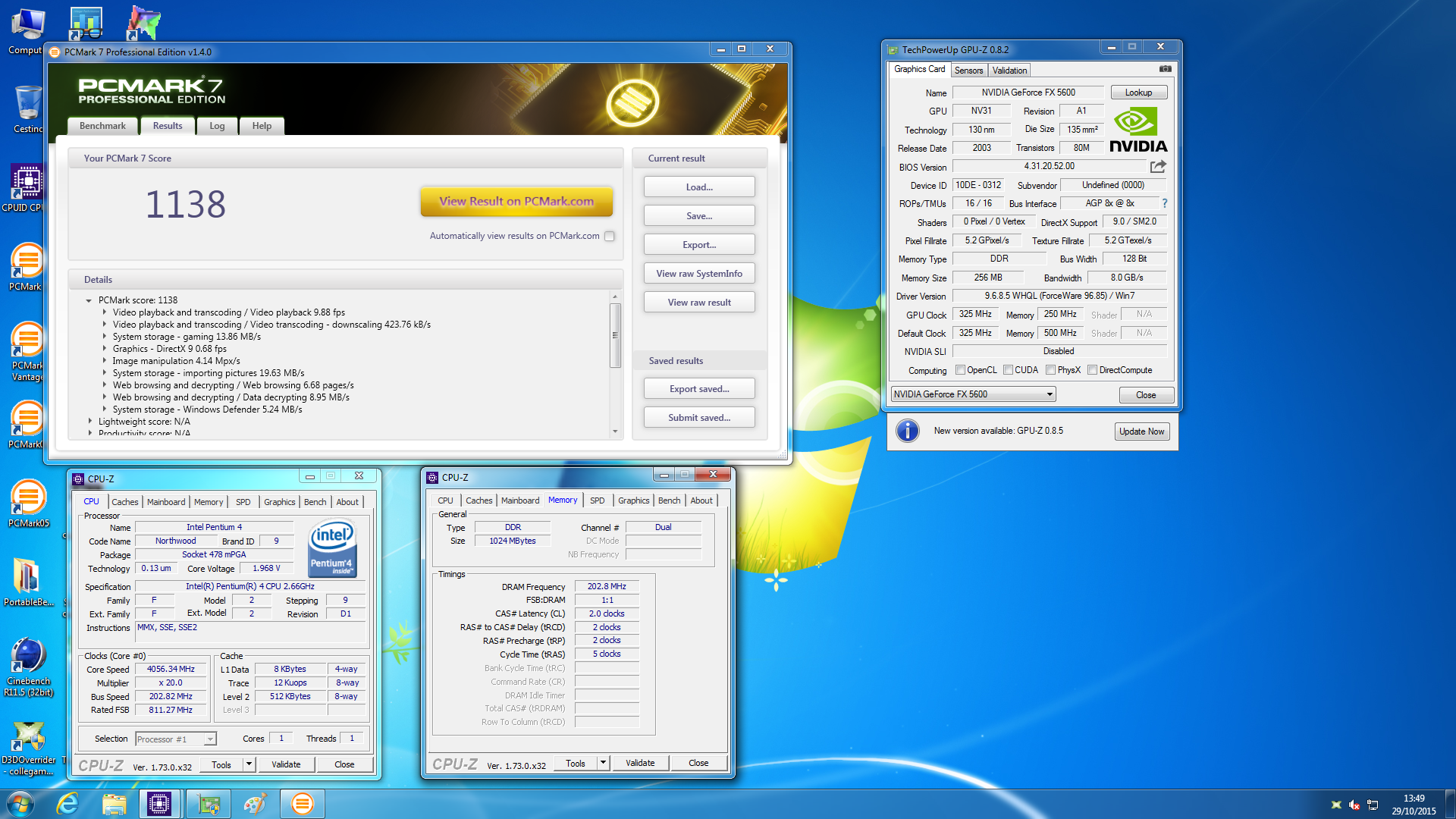Toggle the DirectCompute checkbox in GPU-Z
This screenshot has width=1456, height=819.
[x=1092, y=370]
